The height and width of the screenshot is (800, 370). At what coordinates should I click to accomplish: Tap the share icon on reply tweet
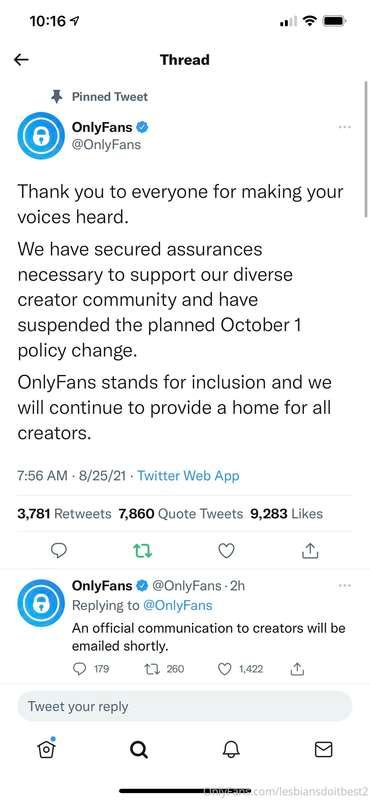click(298, 668)
